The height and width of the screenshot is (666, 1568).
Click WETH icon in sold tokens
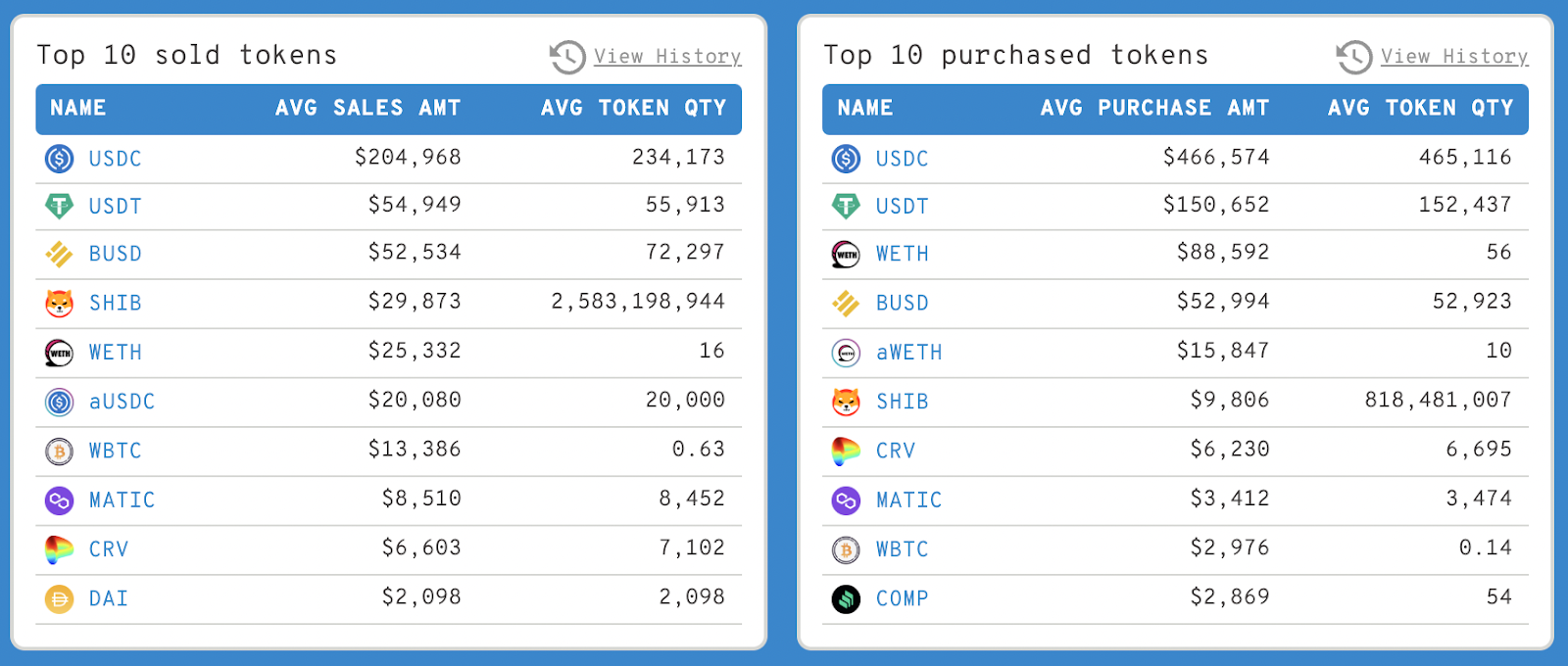point(60,352)
